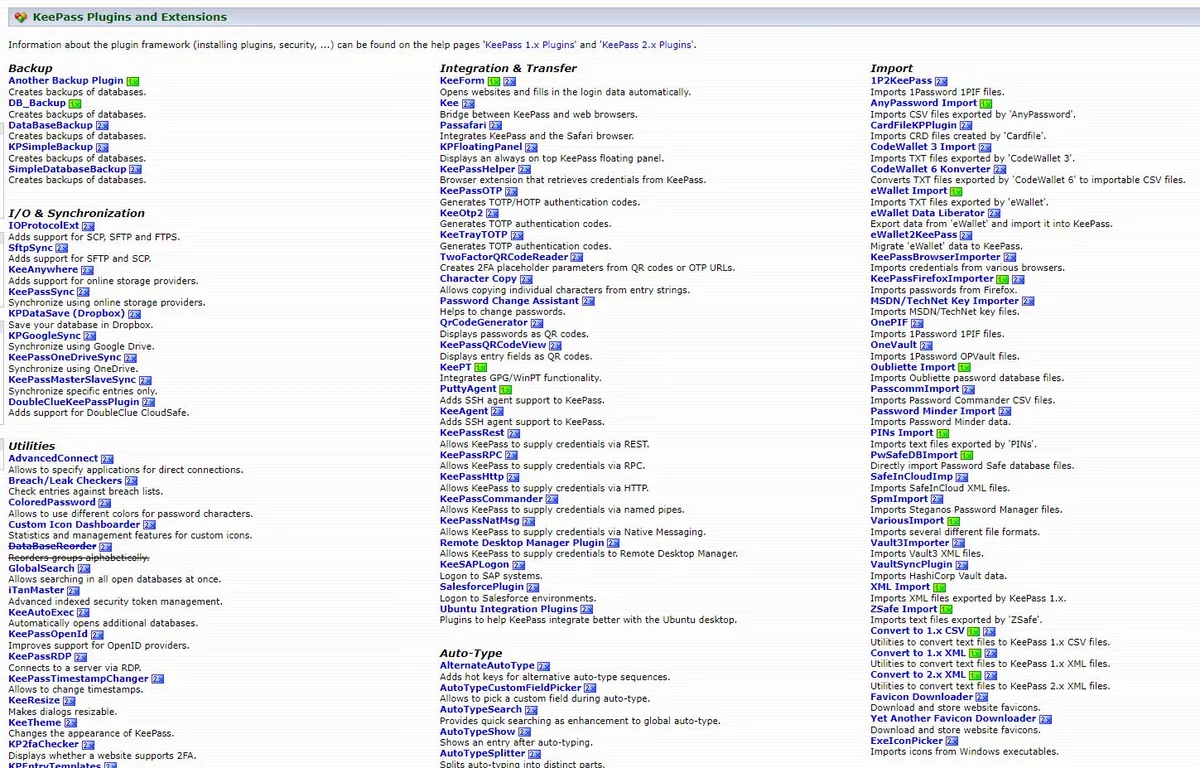
Task: Open the Remote Desktop Manager Plugin link
Action: click(x=522, y=543)
